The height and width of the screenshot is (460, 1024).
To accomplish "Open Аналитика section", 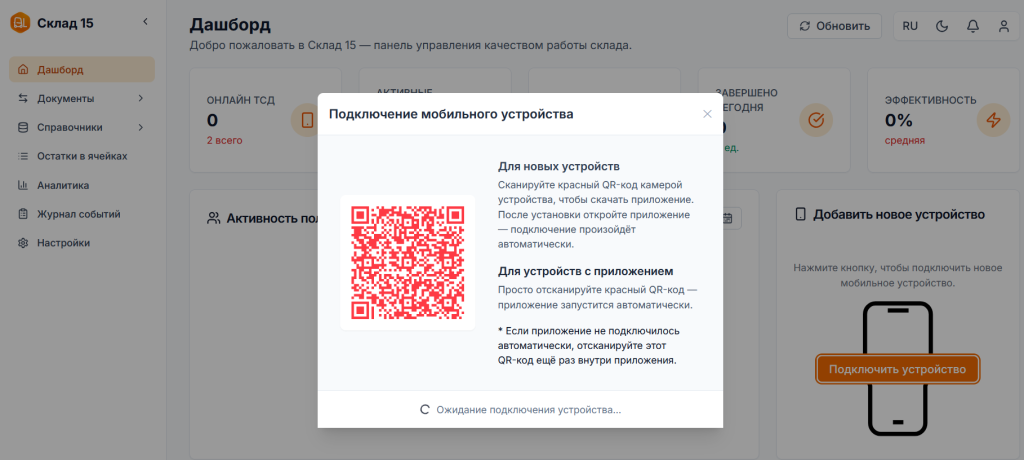I will (63, 185).
